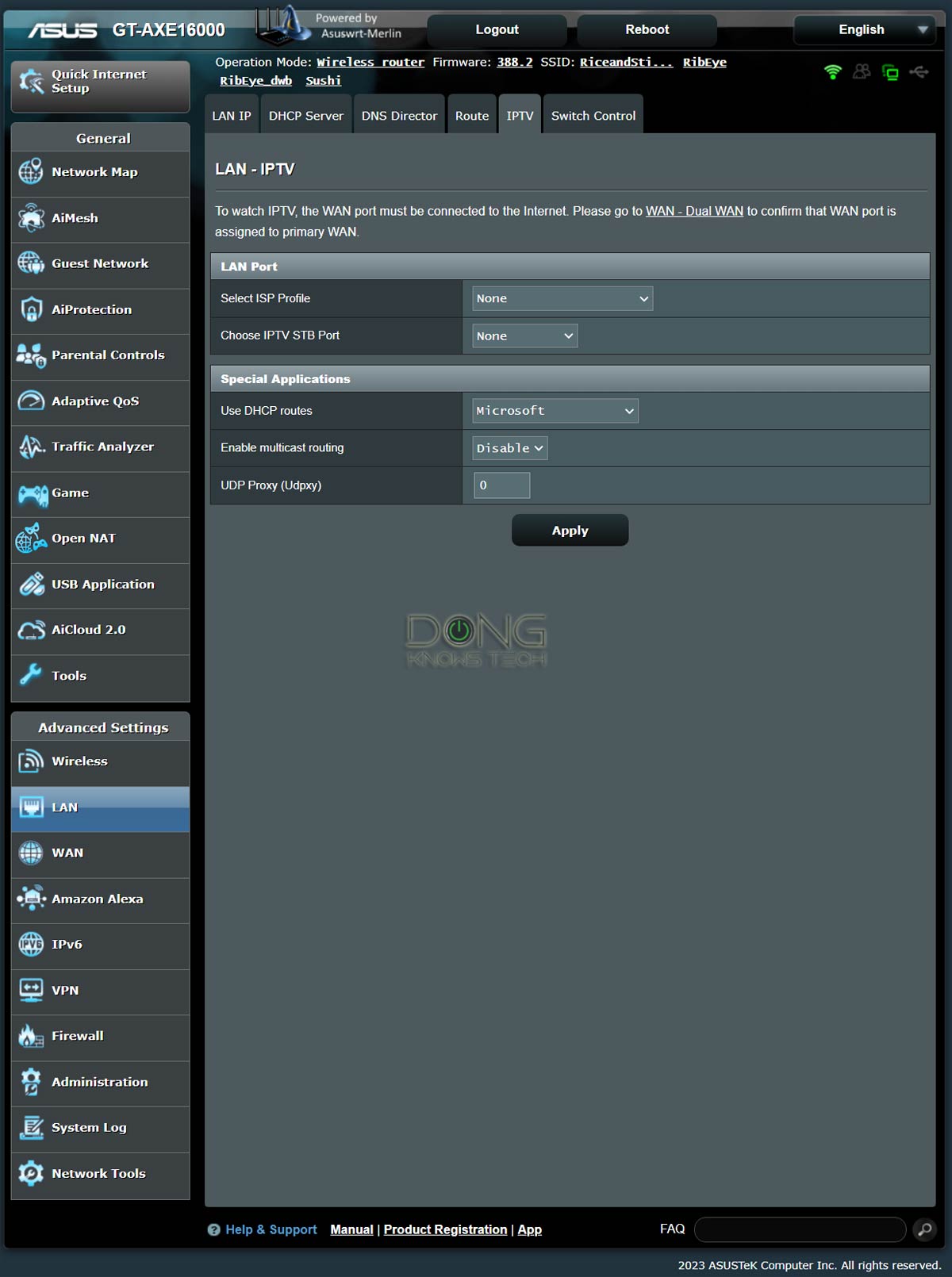Viewport: 952px width, 1277px height.
Task: Click the Reboot button
Action: pos(647,29)
